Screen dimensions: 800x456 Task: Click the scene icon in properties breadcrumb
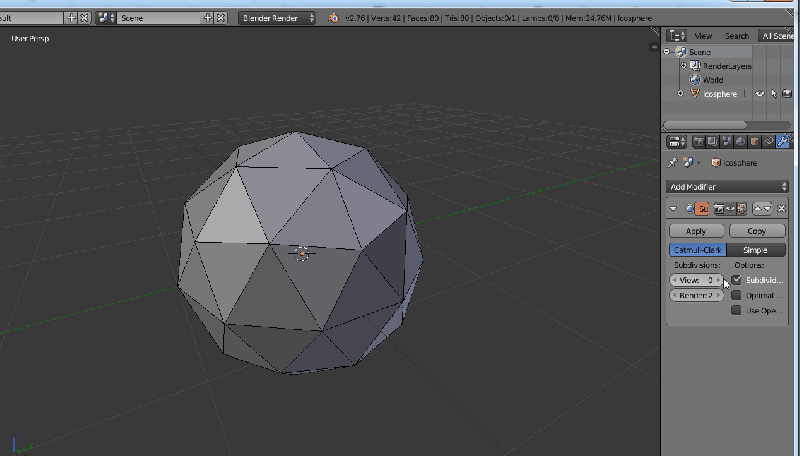[688, 163]
